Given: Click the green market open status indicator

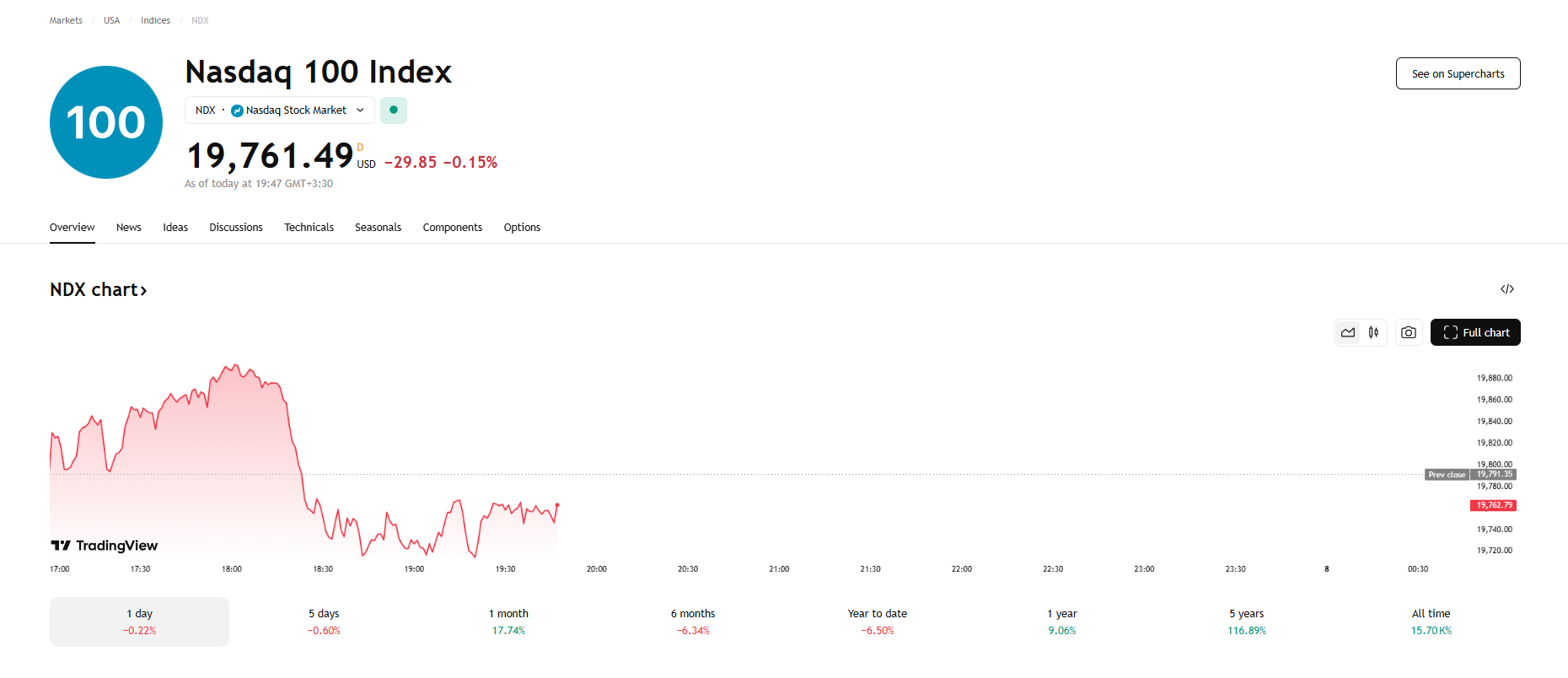Looking at the screenshot, I should 394,110.
